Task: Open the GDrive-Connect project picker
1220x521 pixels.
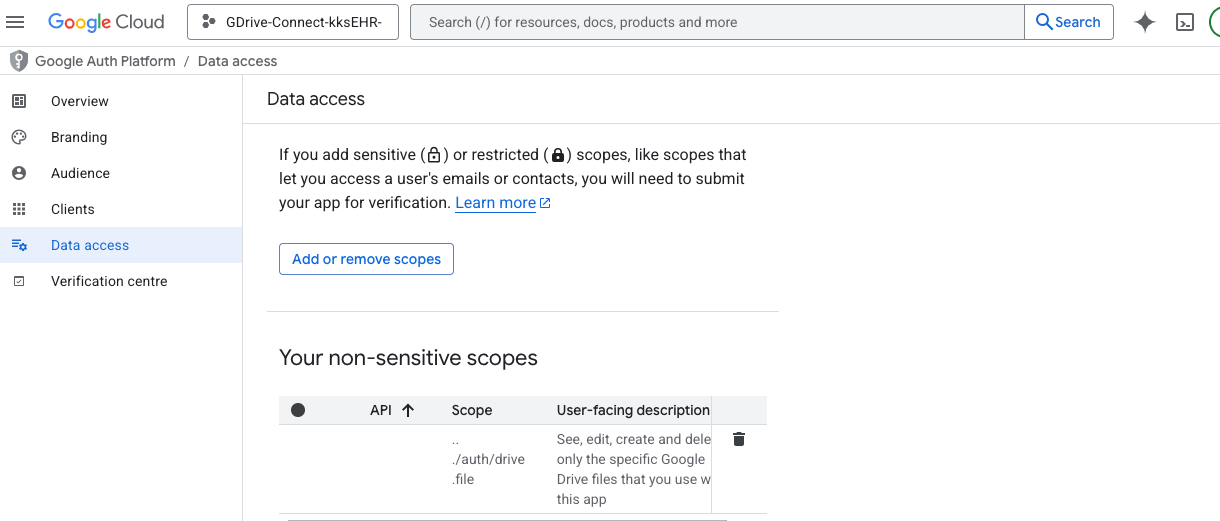Action: (292, 22)
